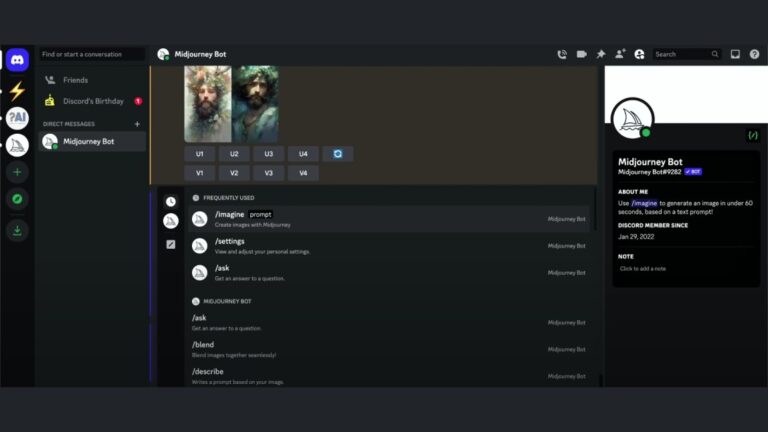Viewport: 768px width, 432px height.
Task: Click Find or start a conversation field
Action: [x=92, y=54]
